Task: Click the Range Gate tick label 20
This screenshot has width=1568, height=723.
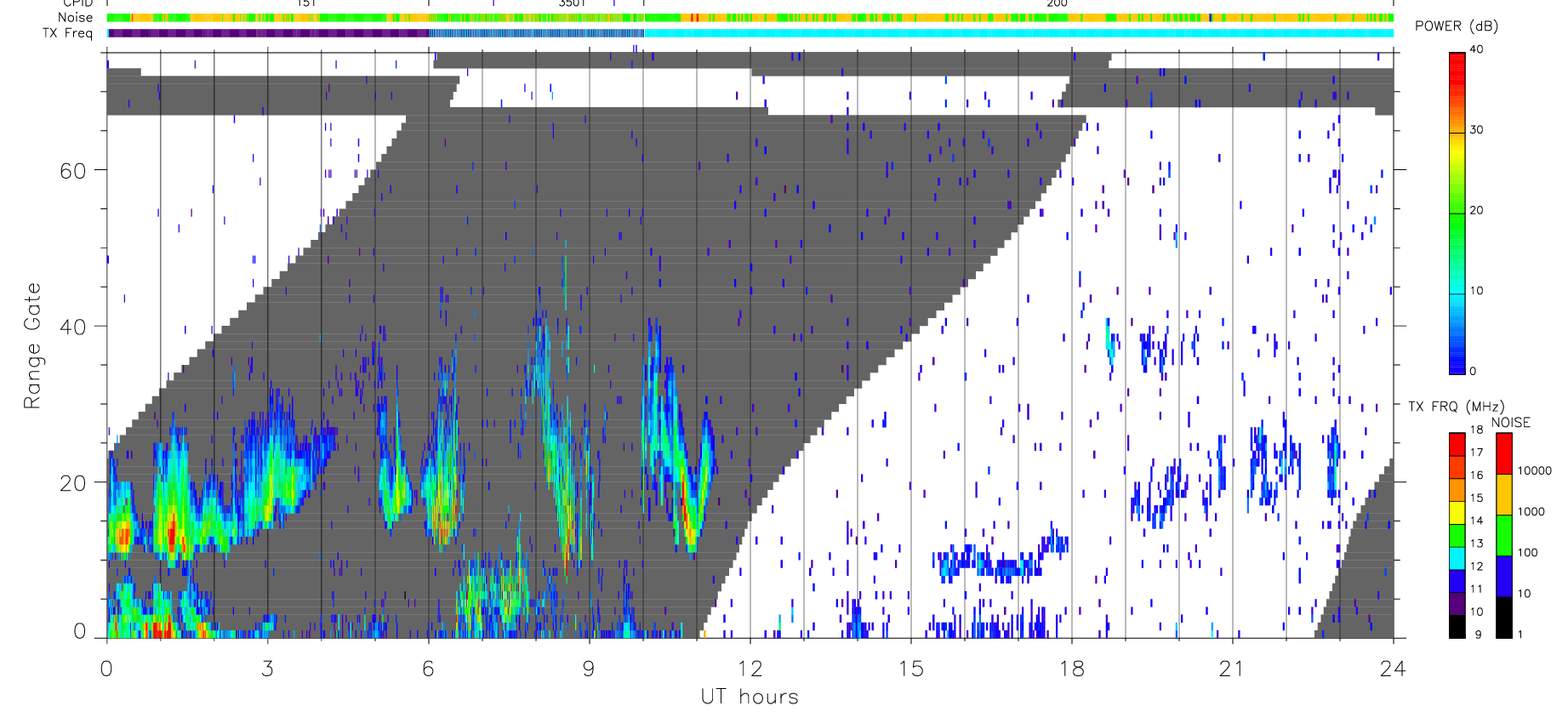Action: pos(73,483)
